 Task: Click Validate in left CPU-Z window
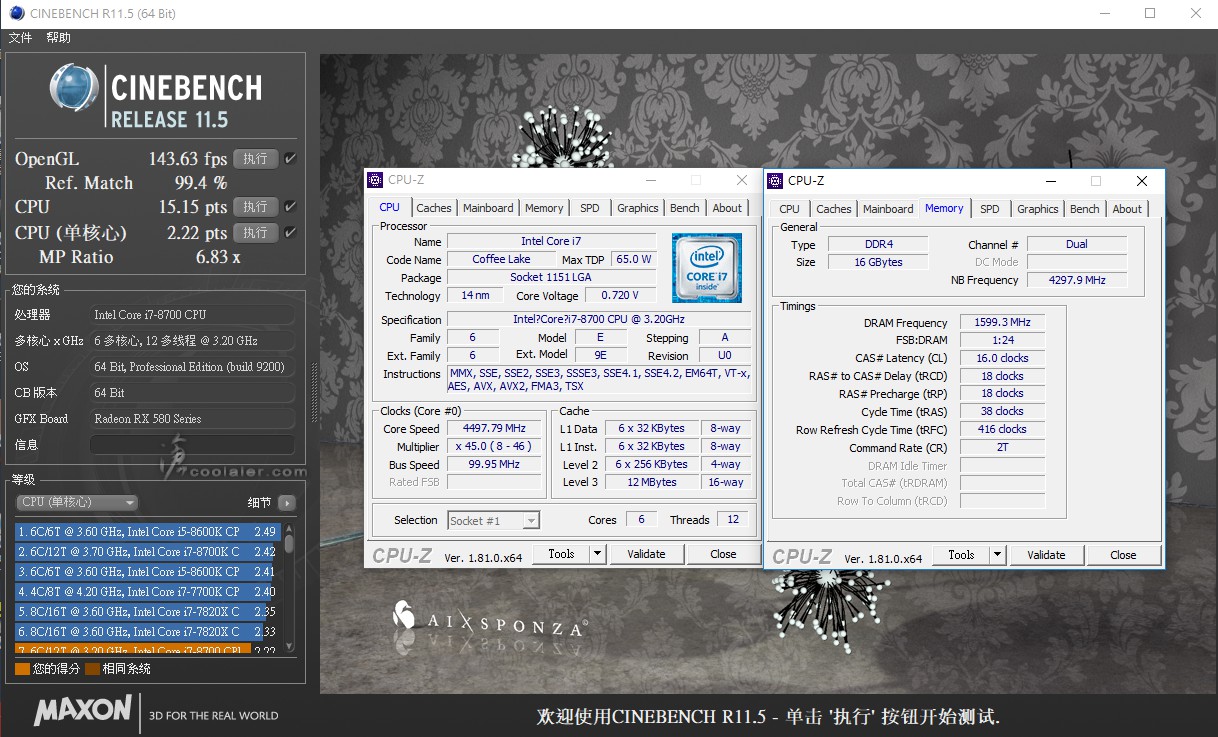[646, 554]
